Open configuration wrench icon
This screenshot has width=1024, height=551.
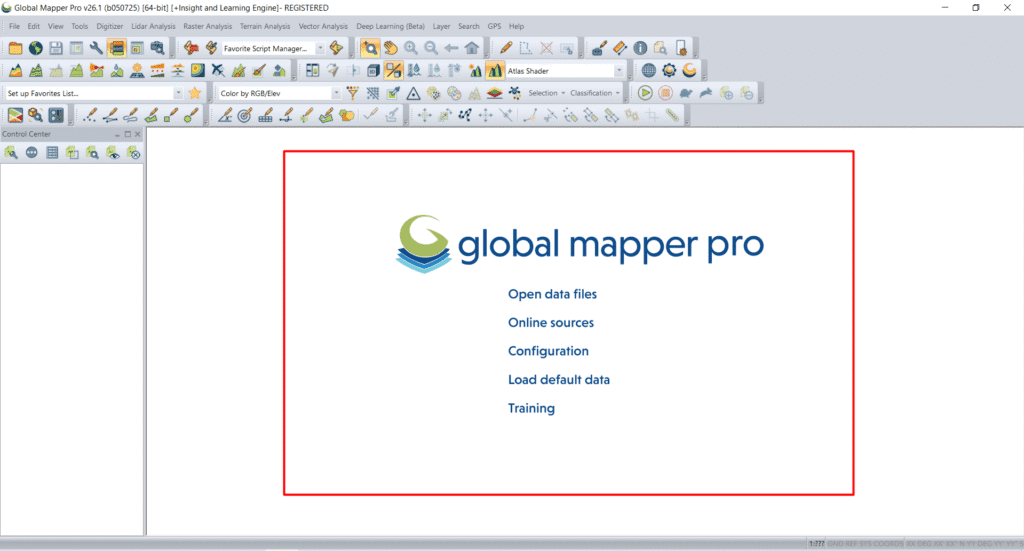click(x=96, y=48)
